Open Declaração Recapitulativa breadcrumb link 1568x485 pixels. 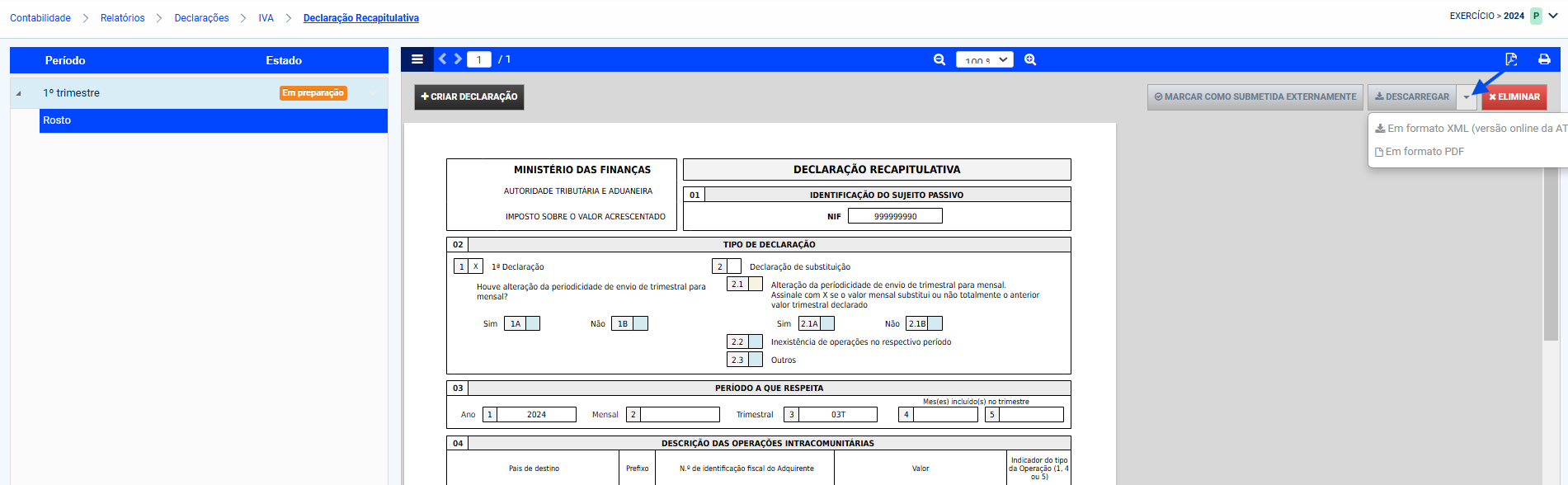click(361, 18)
